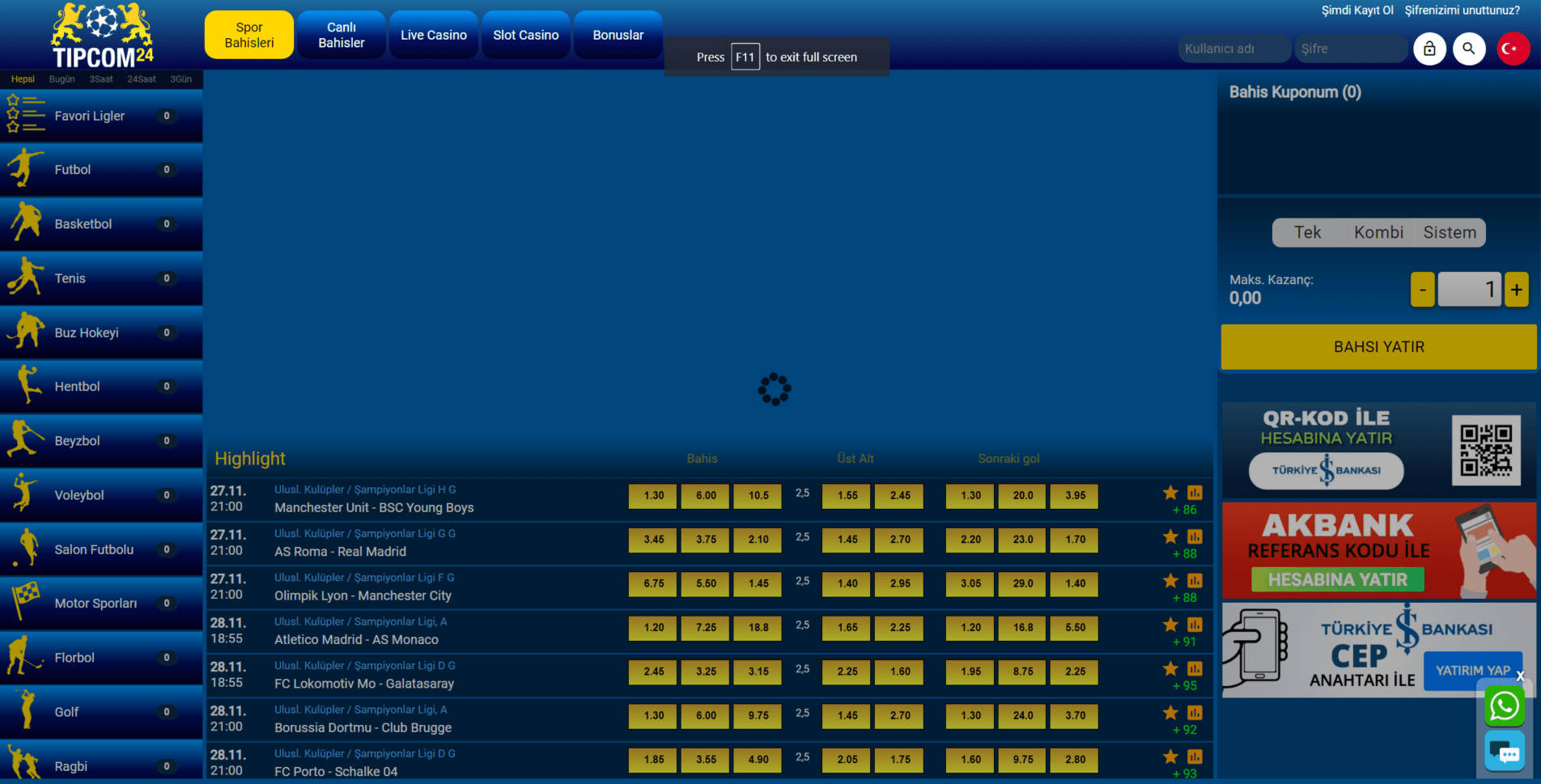Favorite the Manchester Unit - BSC Young Boys match star
Image resolution: width=1541 pixels, height=784 pixels.
click(1170, 493)
